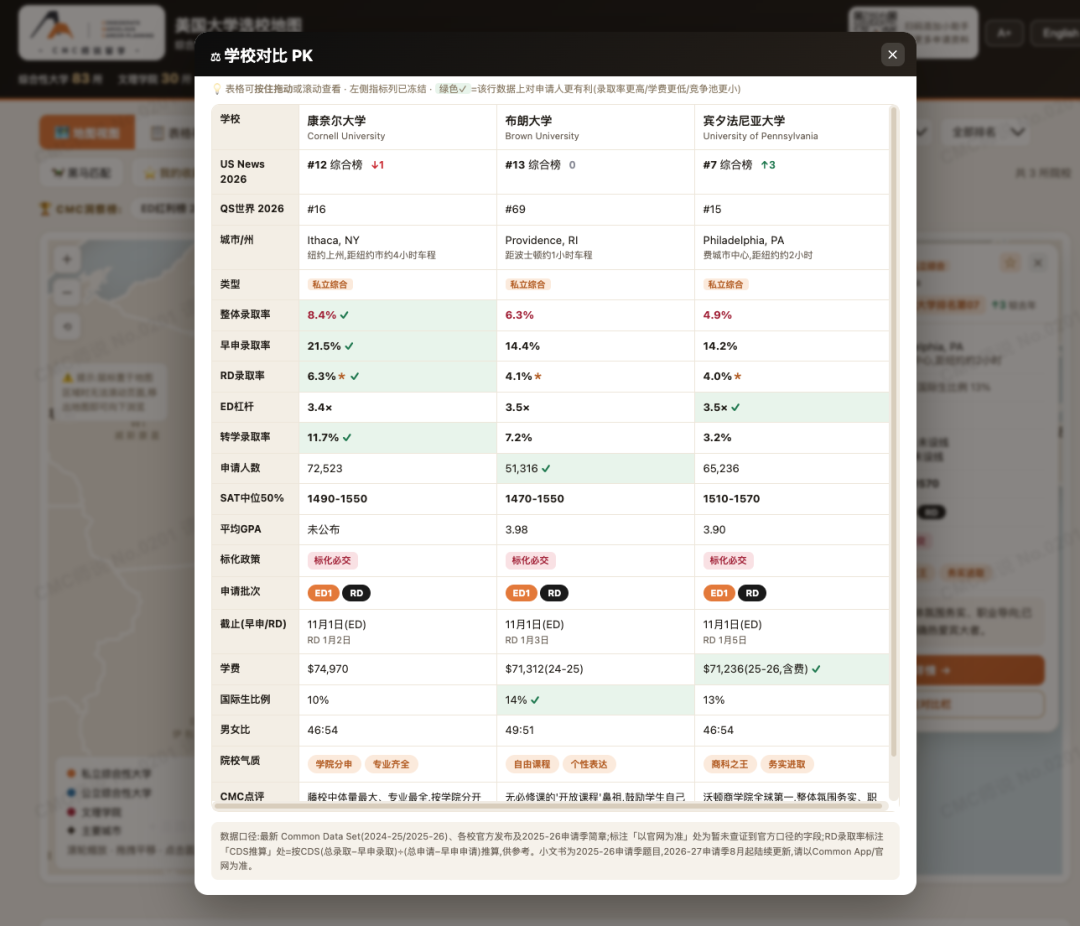The image size is (1080, 926).
Task: Click the 专业齐全 trait tag
Action: [391, 764]
